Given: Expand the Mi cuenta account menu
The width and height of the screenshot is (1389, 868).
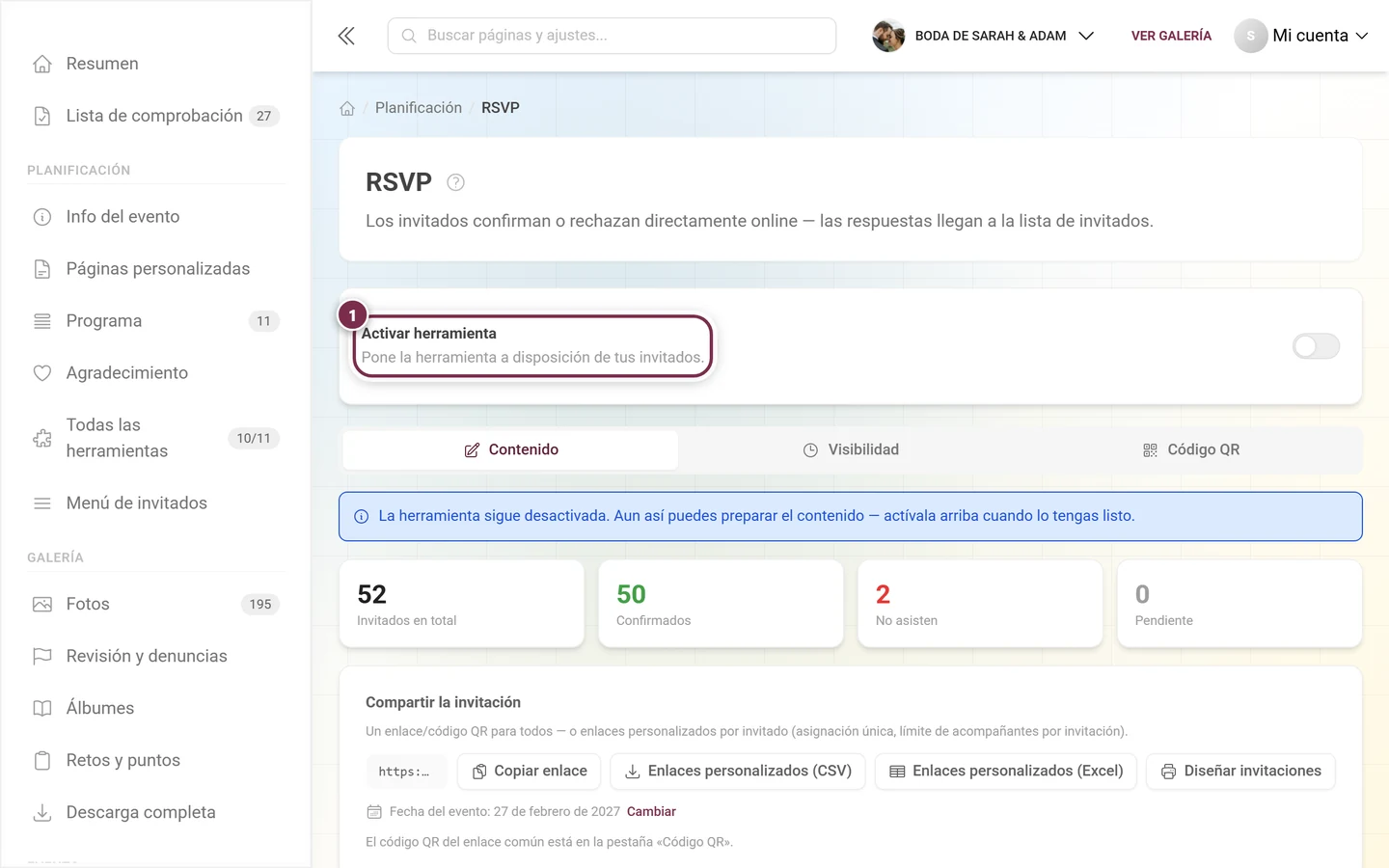Looking at the screenshot, I should [1301, 36].
